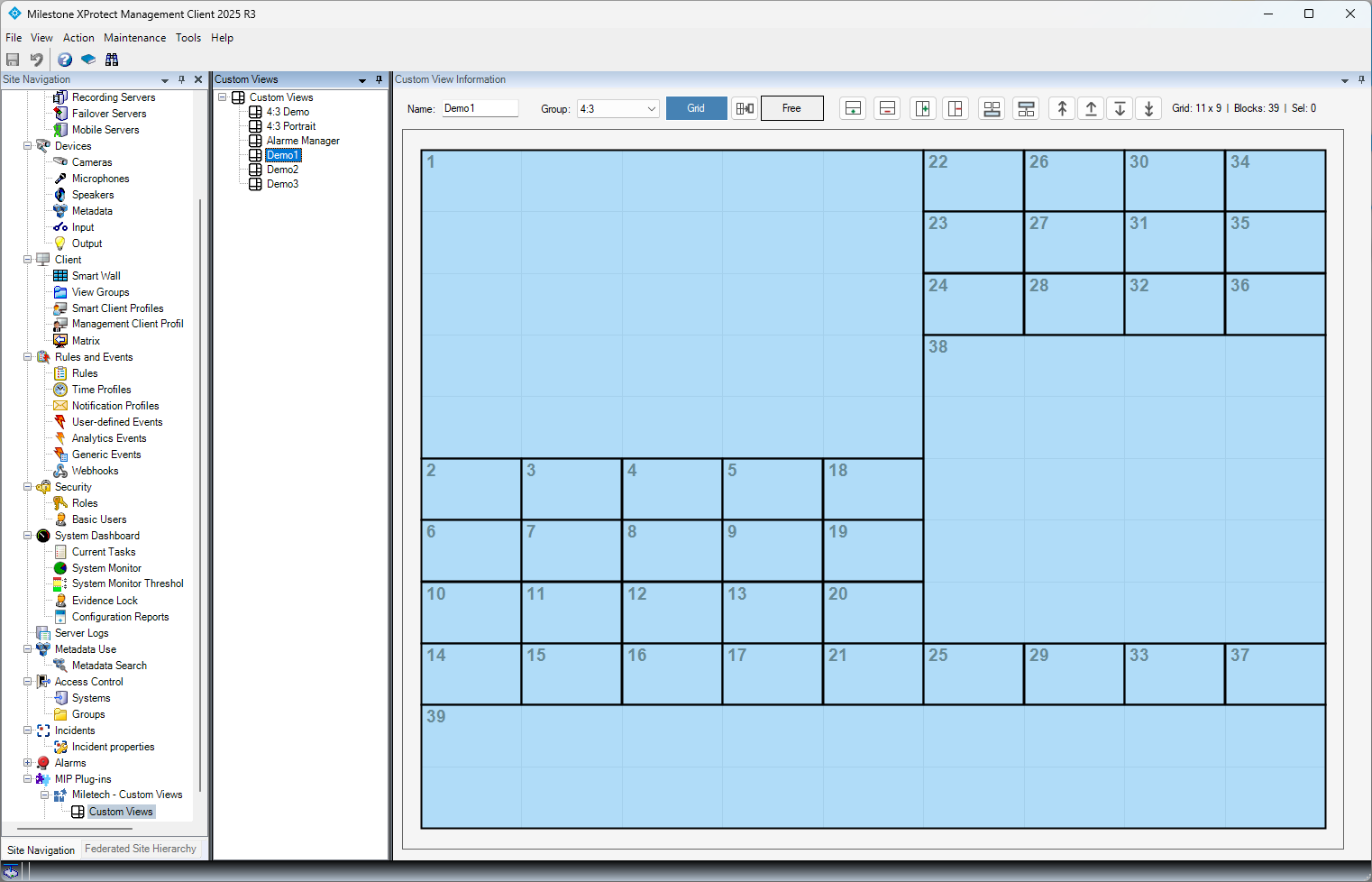Click the move to bottom double-arrow icon
The width and height of the screenshot is (1372, 882).
pyautogui.click(x=1148, y=108)
